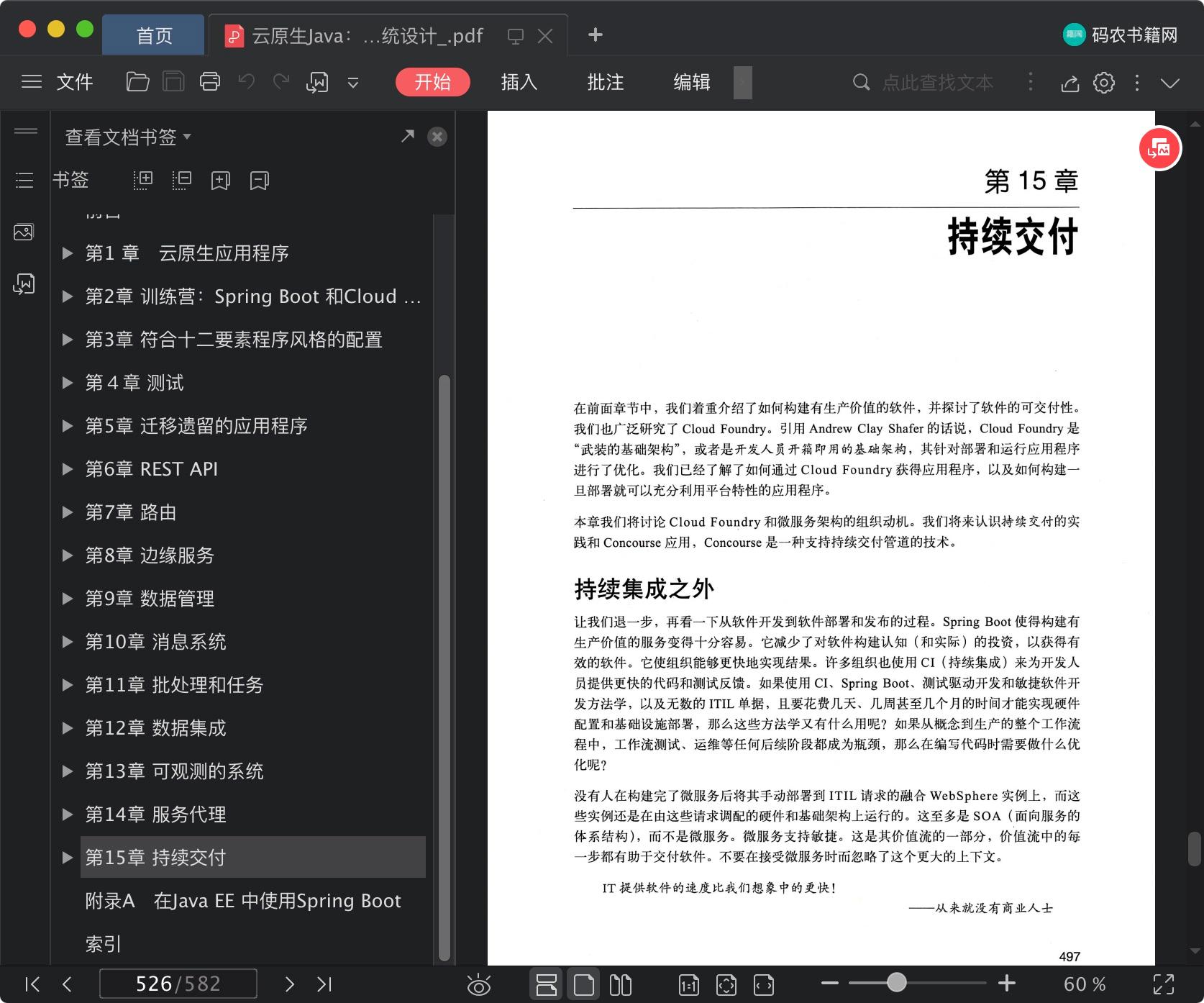1204x1003 pixels.
Task: Open the convert panel icon in sidebar
Action: [x=24, y=284]
